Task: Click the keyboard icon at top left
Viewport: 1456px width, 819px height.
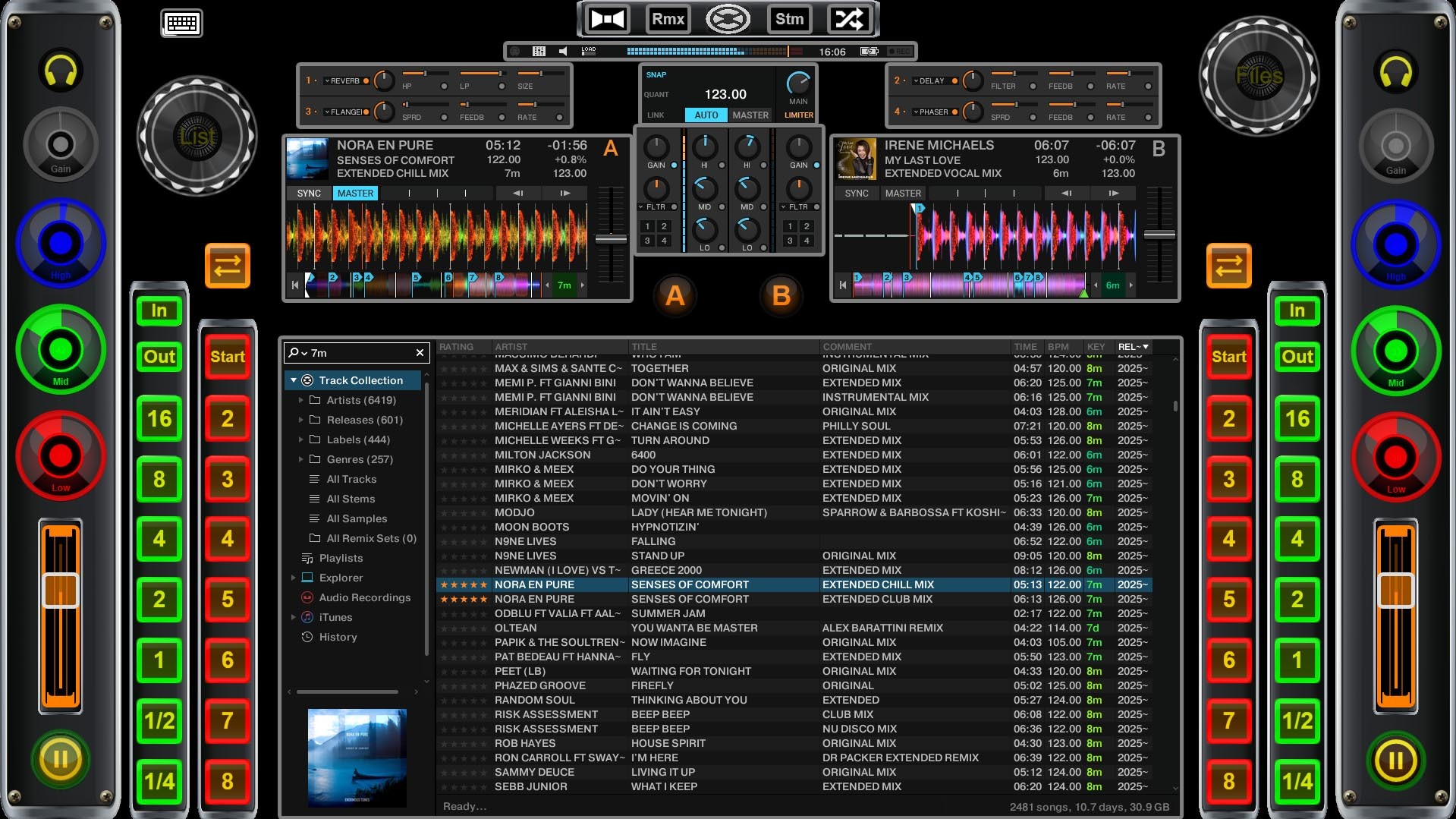Action: [182, 23]
